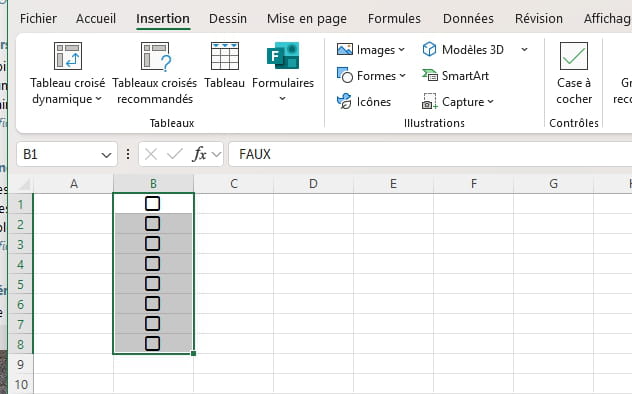Select column F header
The width and height of the screenshot is (632, 394).
474,184
